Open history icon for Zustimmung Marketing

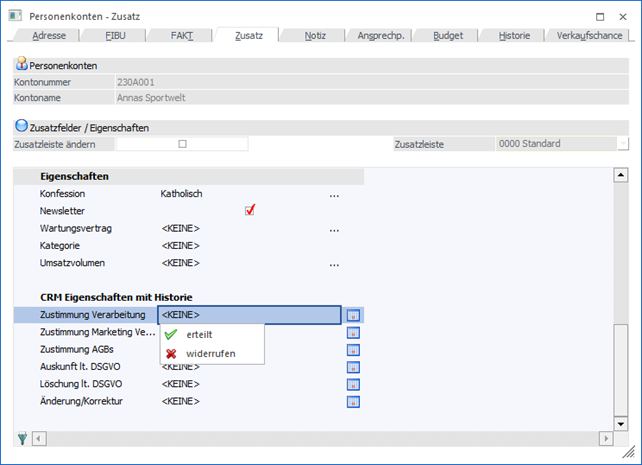pos(353,333)
